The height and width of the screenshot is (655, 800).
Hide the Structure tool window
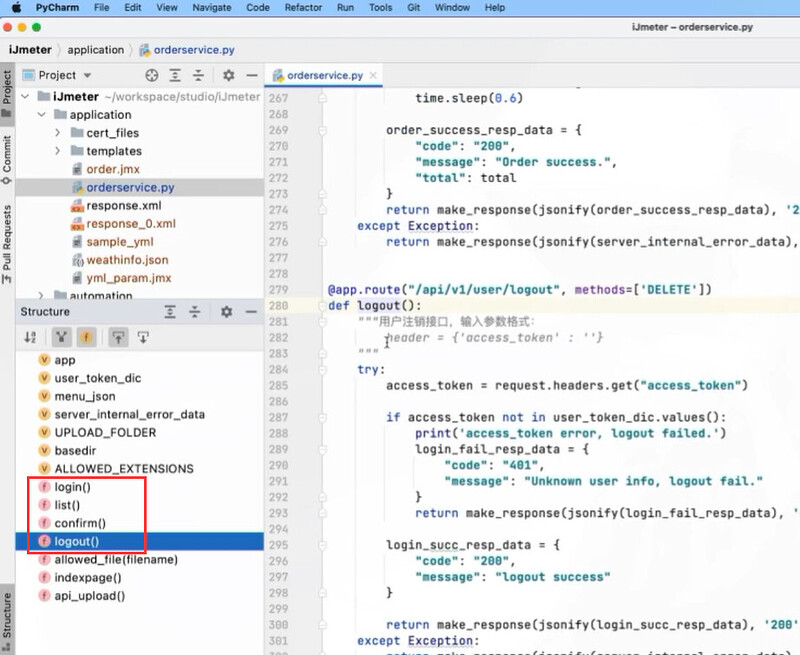(251, 312)
